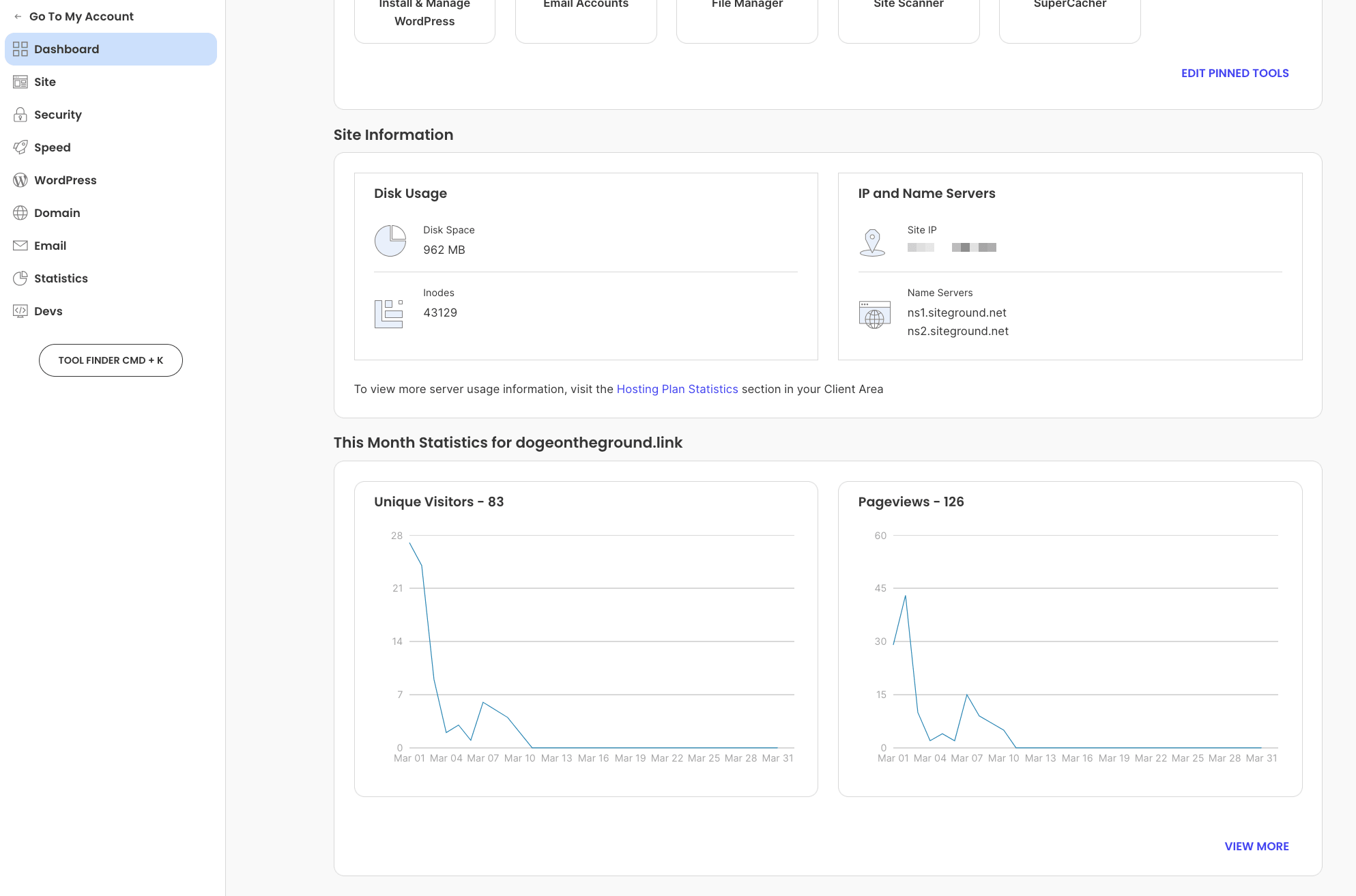Screen dimensions: 1356x896
Task: Select ns1.siteground.net name server text
Action: click(x=957, y=313)
